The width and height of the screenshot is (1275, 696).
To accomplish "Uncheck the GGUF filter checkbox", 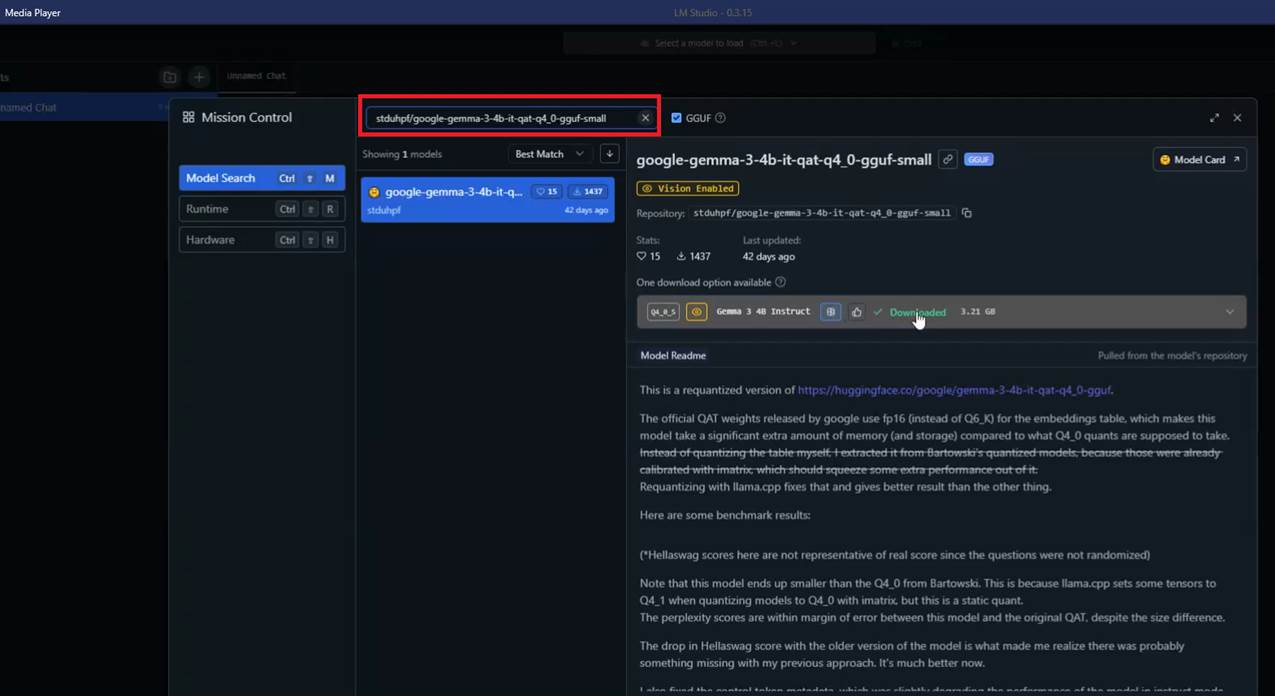I will click(x=676, y=118).
